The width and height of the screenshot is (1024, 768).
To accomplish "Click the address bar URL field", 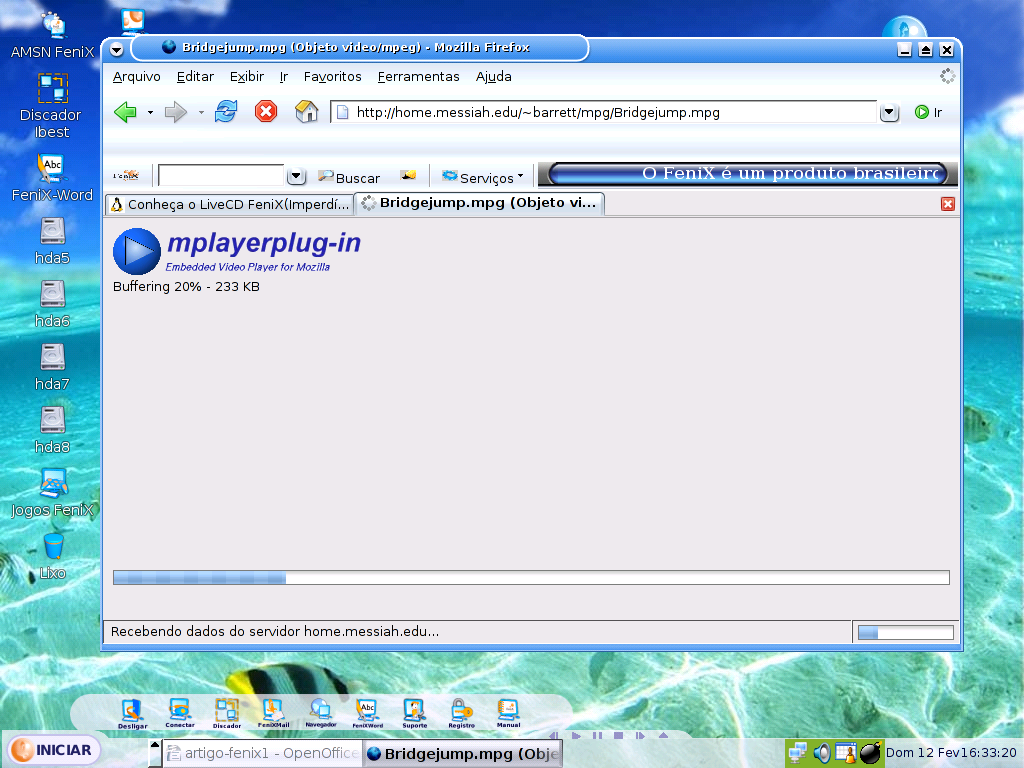I will tap(603, 112).
